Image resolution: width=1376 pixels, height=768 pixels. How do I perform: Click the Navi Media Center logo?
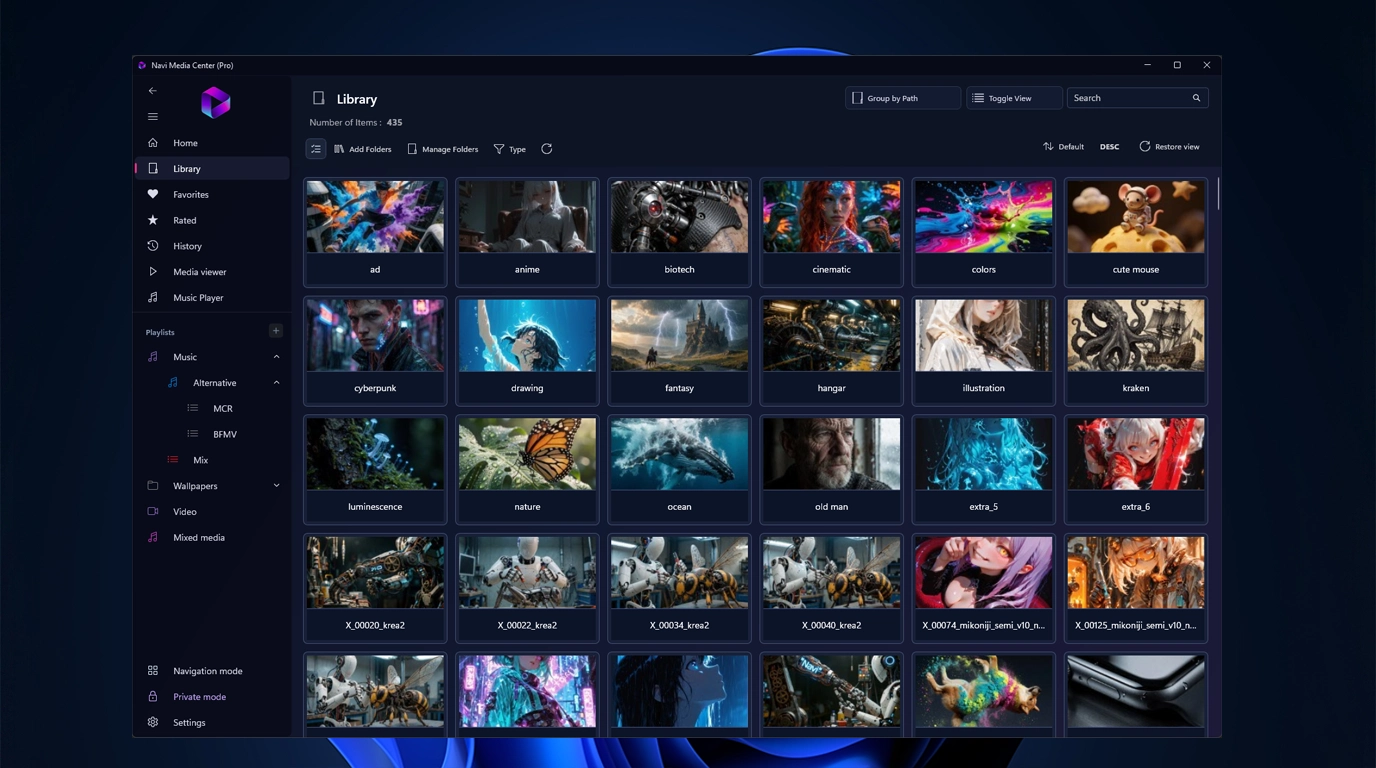pyautogui.click(x=215, y=102)
